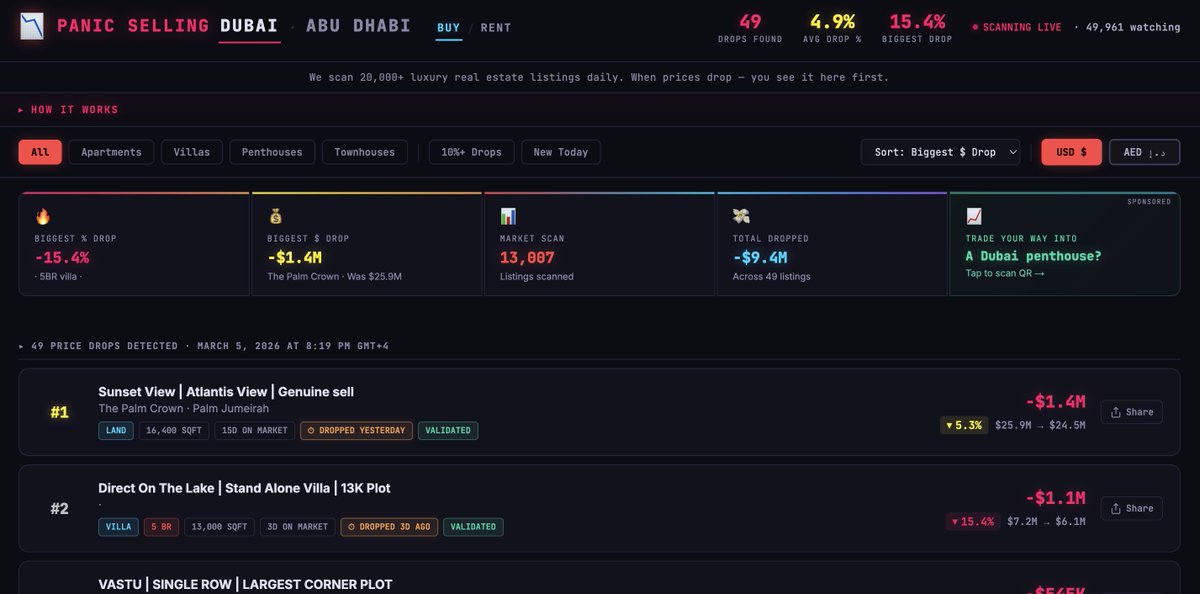Screen dimensions: 1200x594
Task: Switch to the RENT tab
Action: coord(496,28)
